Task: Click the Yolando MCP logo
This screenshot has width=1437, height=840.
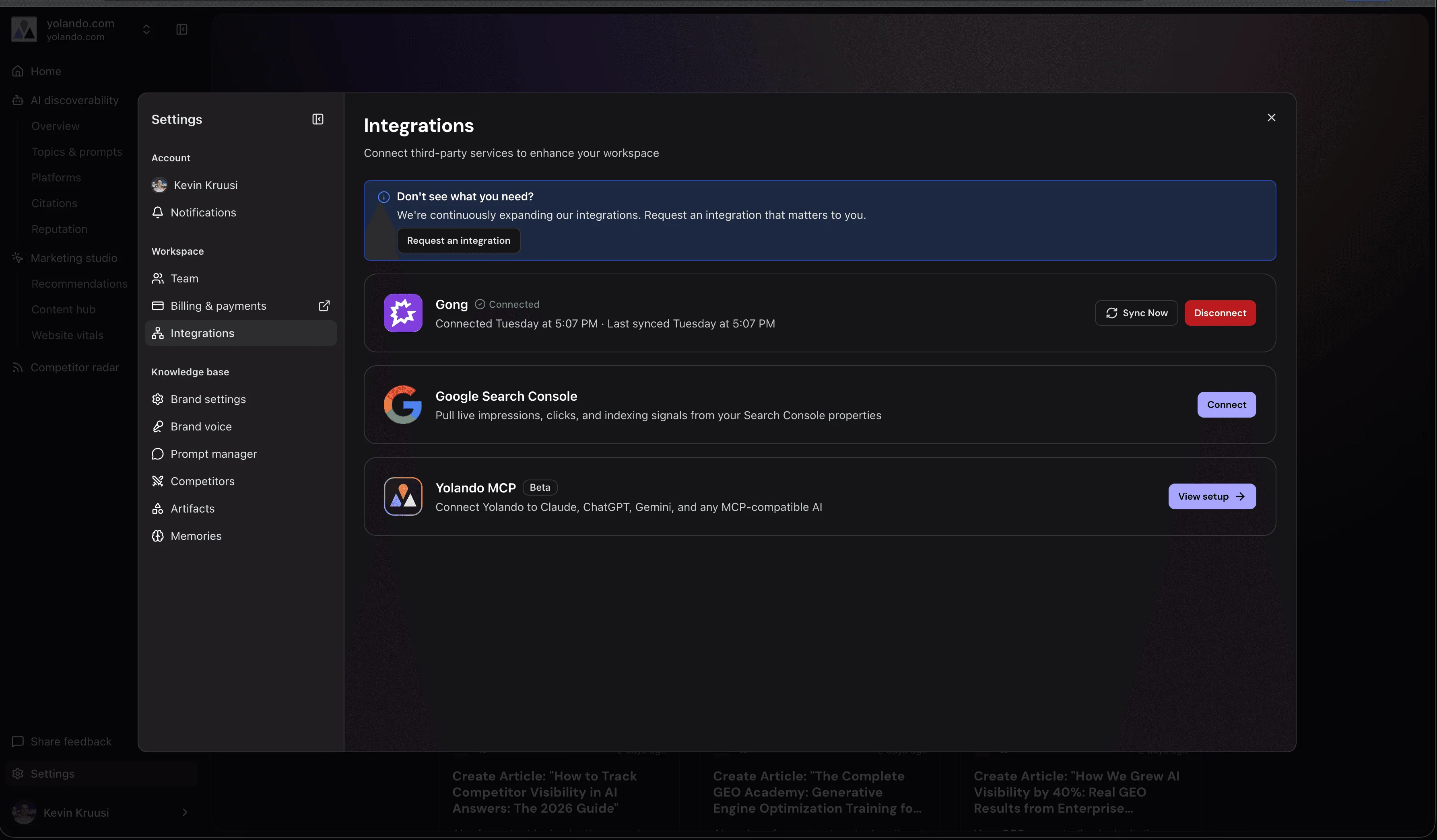Action: coord(402,497)
